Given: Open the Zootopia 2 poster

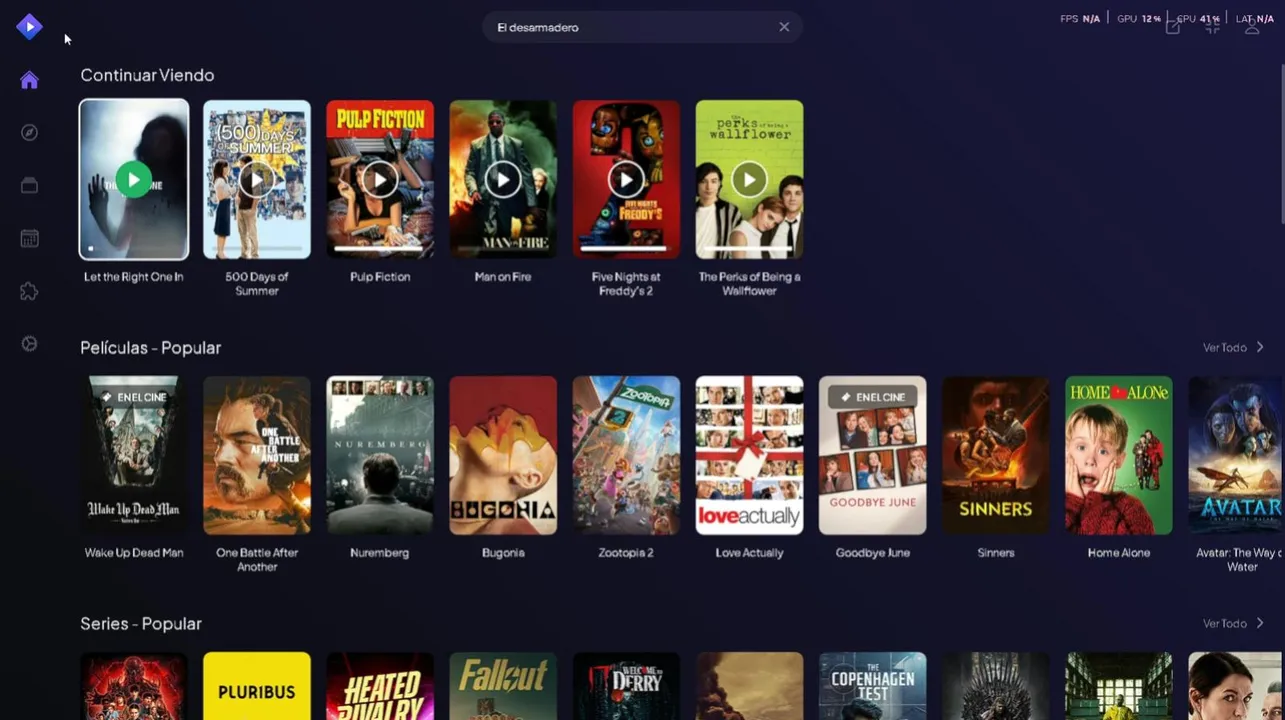Looking at the screenshot, I should coord(626,455).
